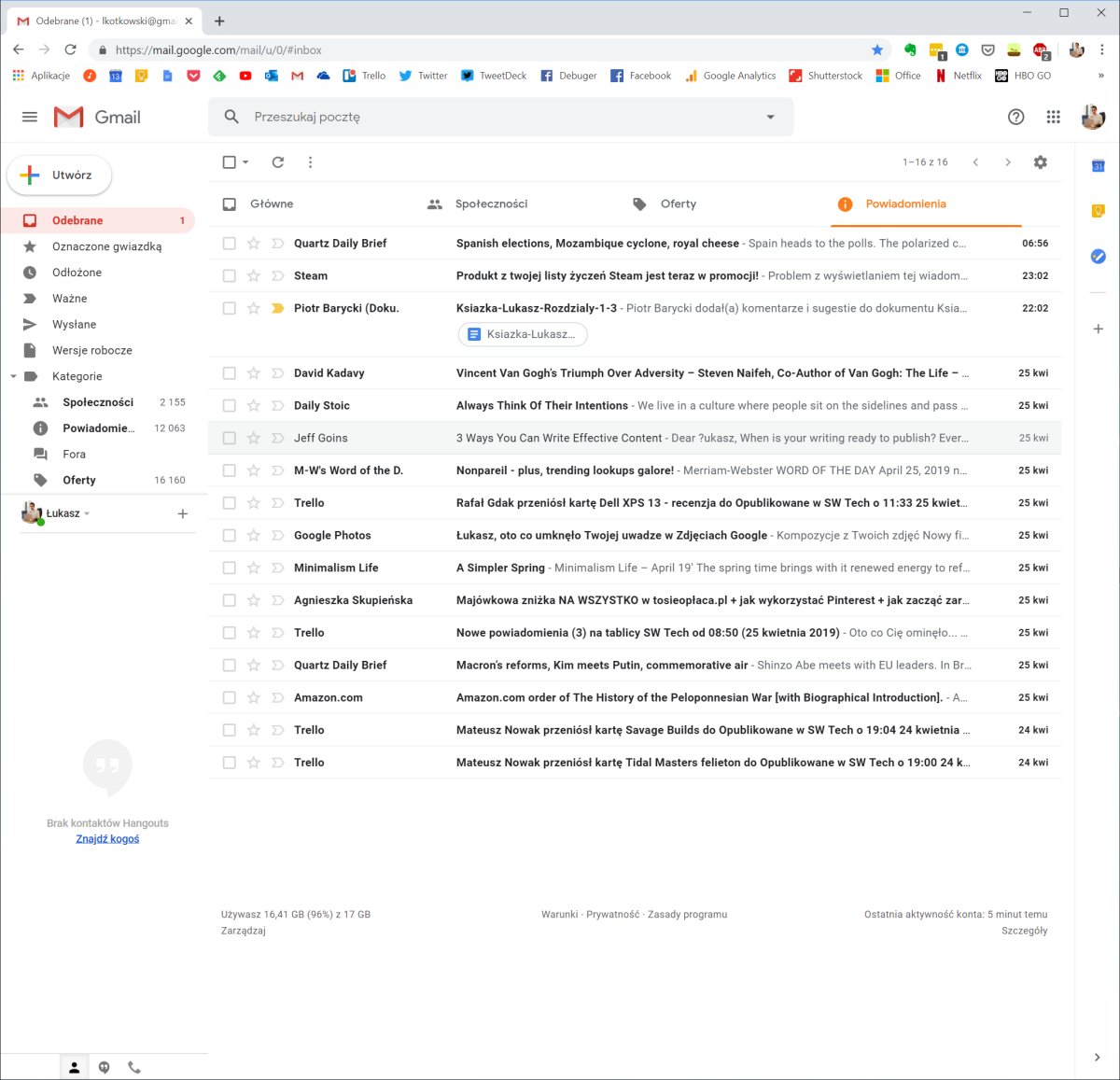1120x1080 pixels.
Task: Open Google Keep side panel icon
Action: point(1099,211)
